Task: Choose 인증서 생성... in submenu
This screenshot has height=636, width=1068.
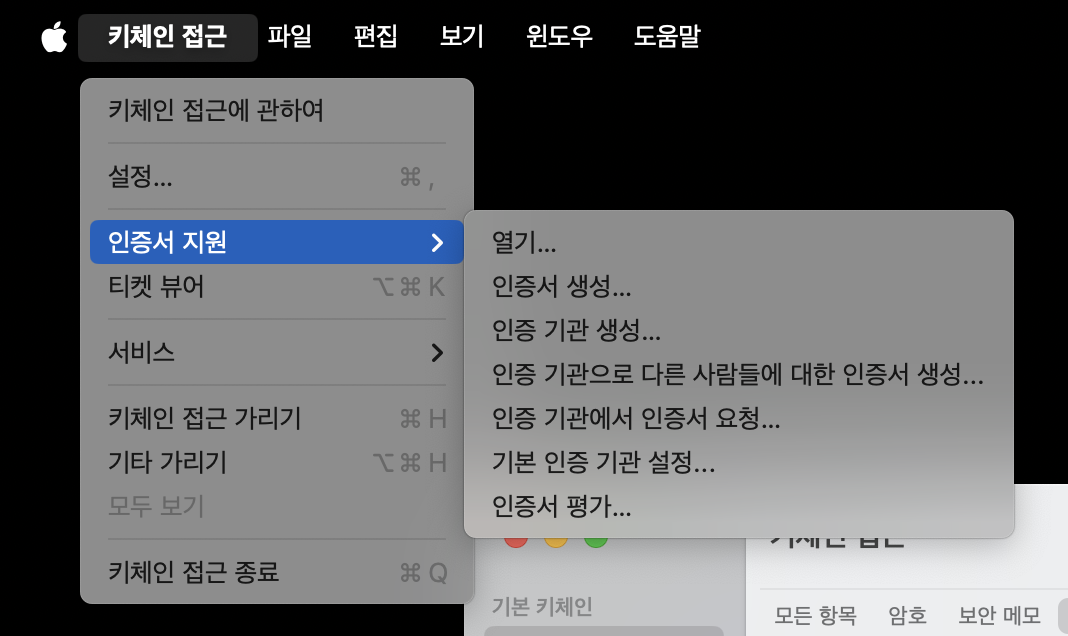Action: [739, 286]
